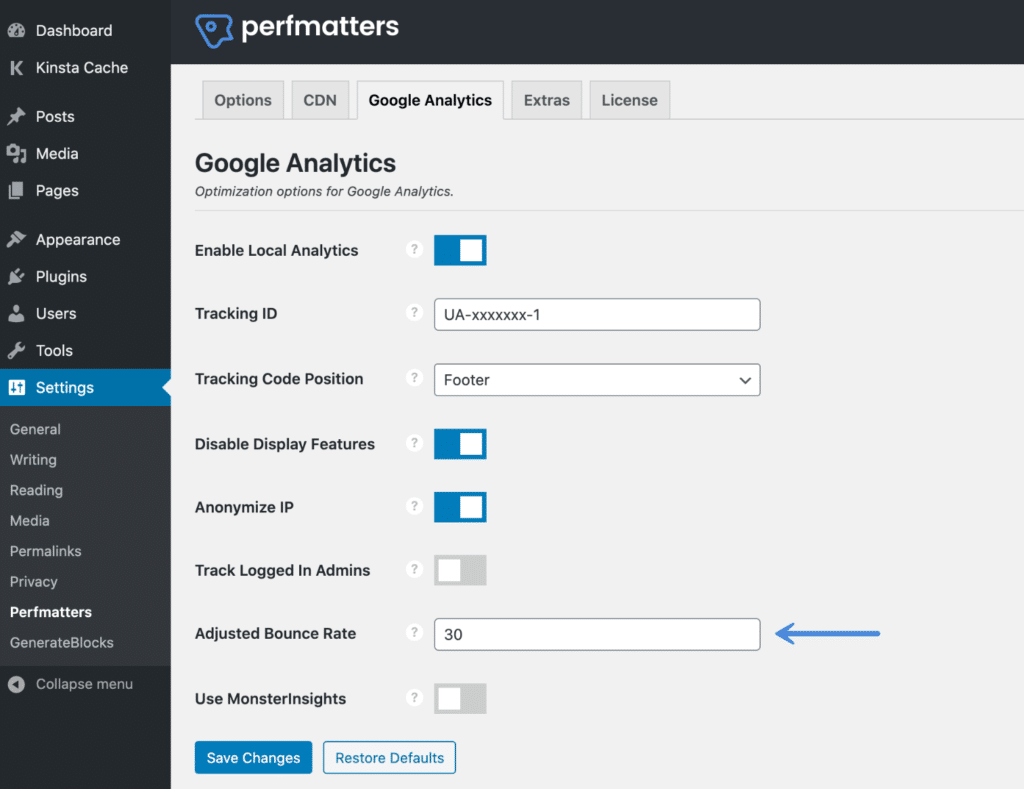The image size is (1024, 789).
Task: Go to General settings submenu
Action: coord(35,429)
